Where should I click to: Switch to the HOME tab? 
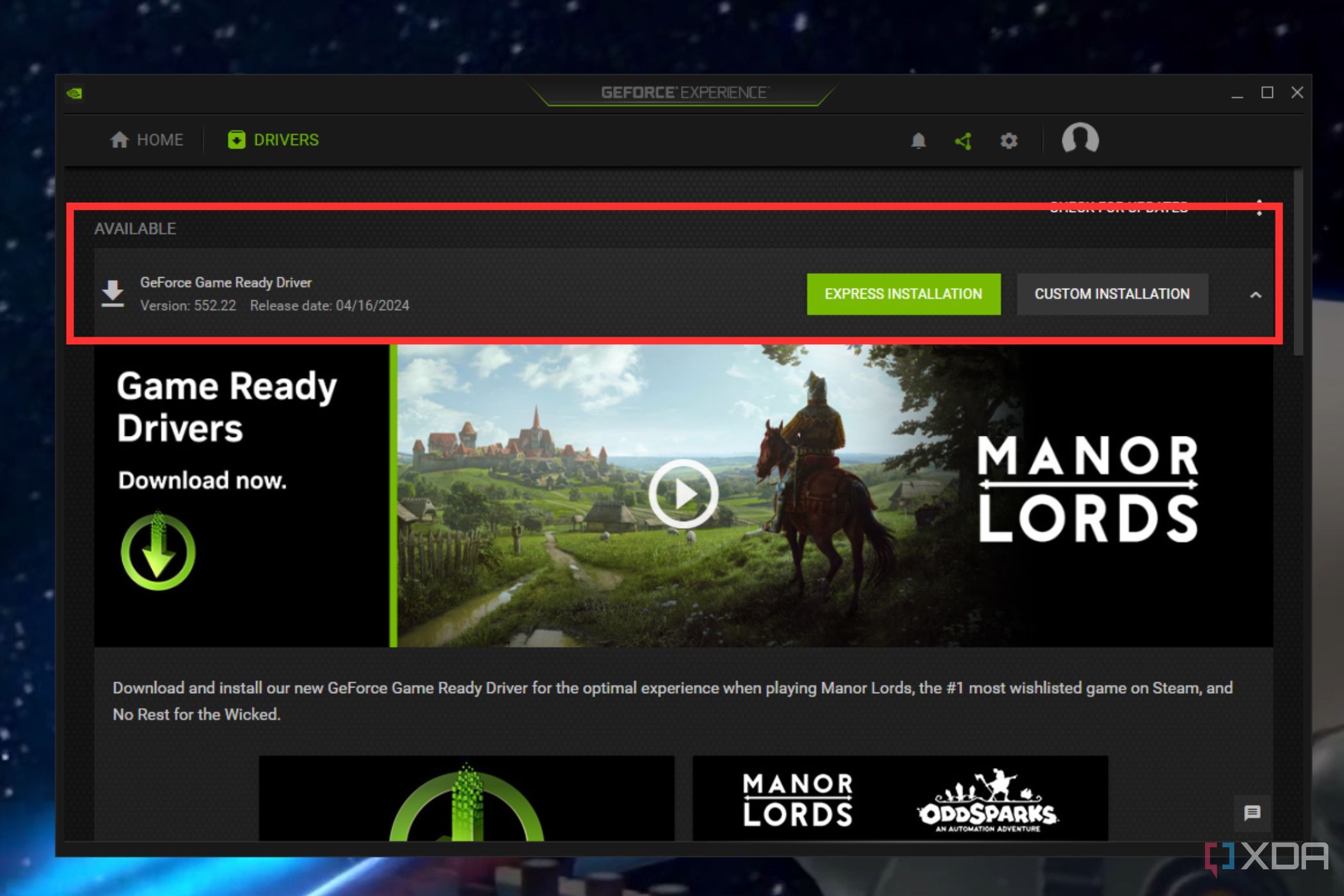147,139
